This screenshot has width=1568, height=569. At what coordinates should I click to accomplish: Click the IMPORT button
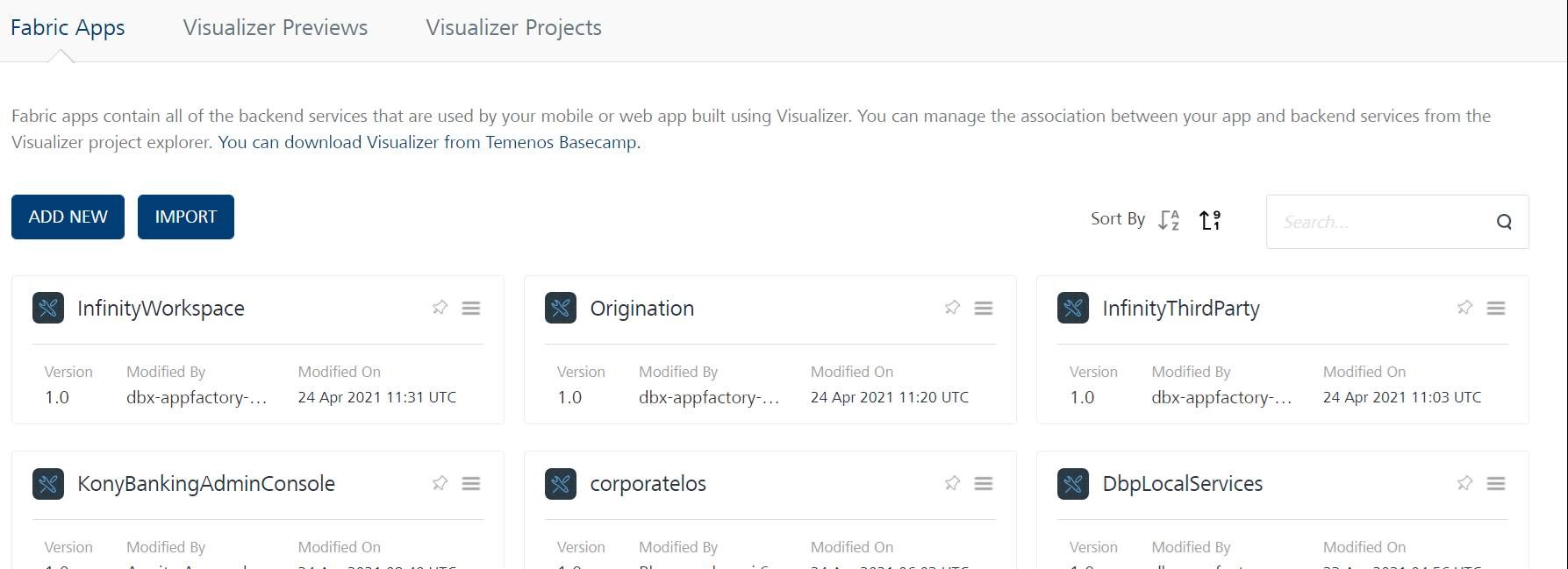point(186,217)
